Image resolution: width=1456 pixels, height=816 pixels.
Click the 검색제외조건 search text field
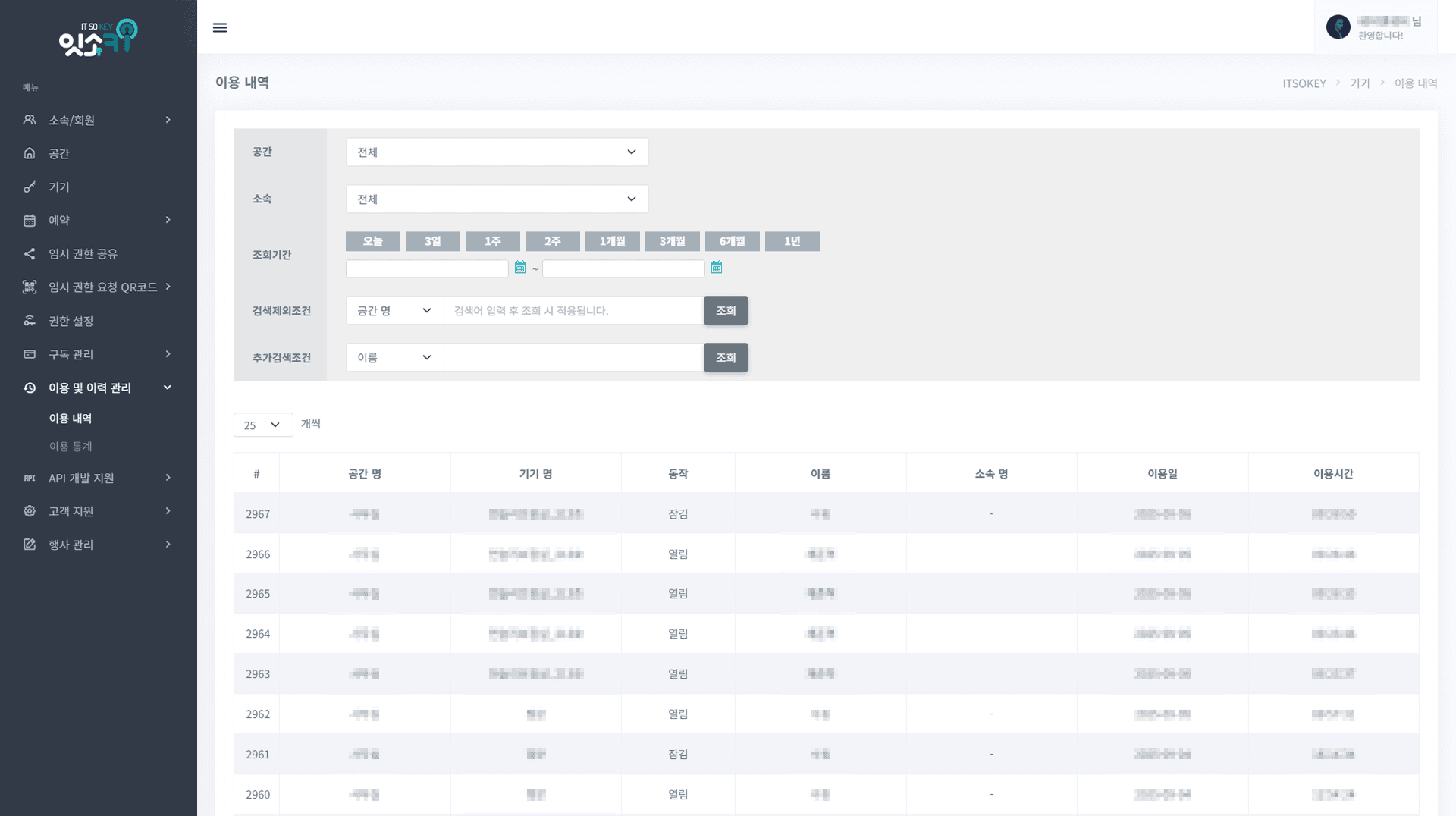coord(573,310)
